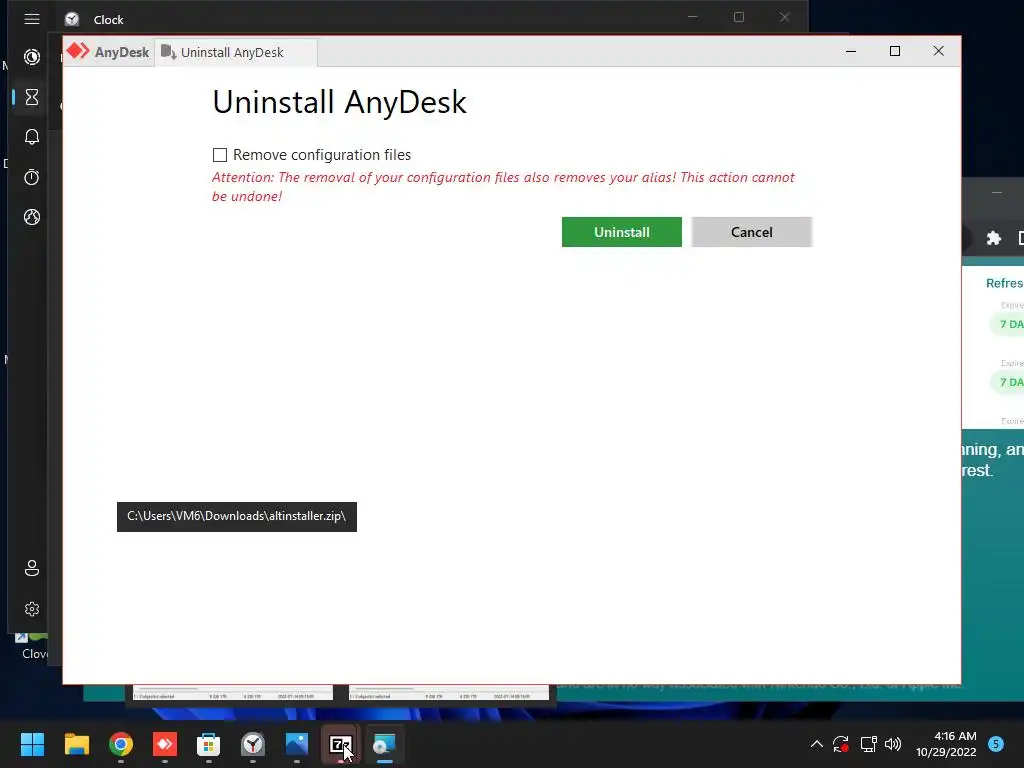The image size is (1024, 768).
Task: Open 7-Zip File Manager taskbar icon
Action: tap(340, 744)
